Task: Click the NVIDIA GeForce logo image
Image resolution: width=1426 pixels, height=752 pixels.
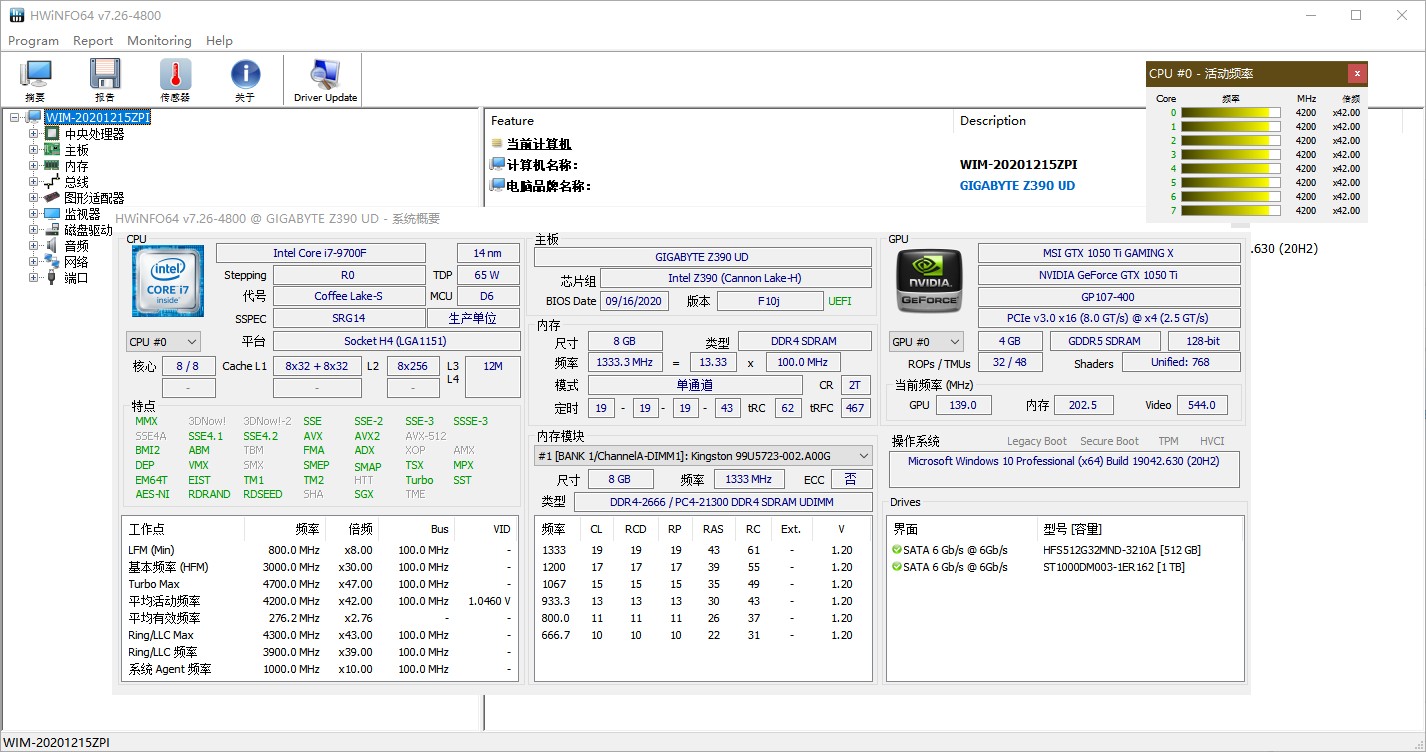Action: tap(929, 279)
